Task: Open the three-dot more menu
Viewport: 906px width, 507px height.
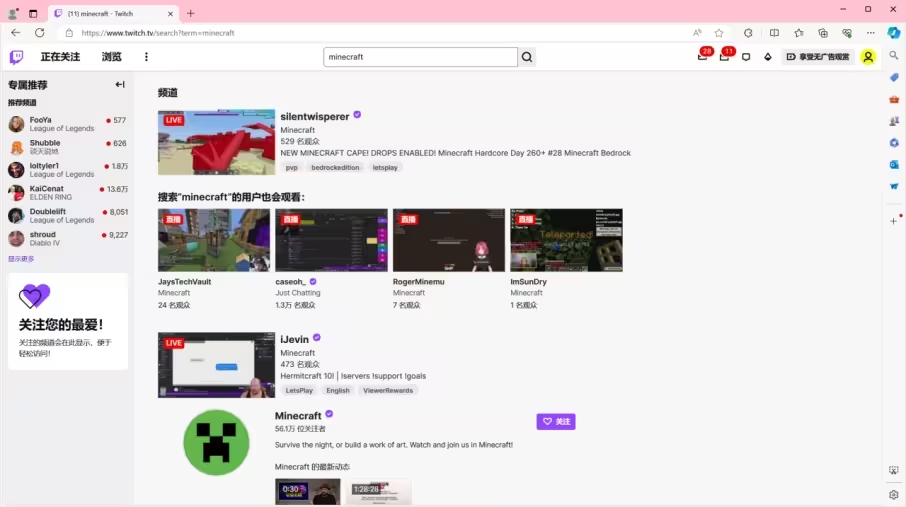Action: 146,57
